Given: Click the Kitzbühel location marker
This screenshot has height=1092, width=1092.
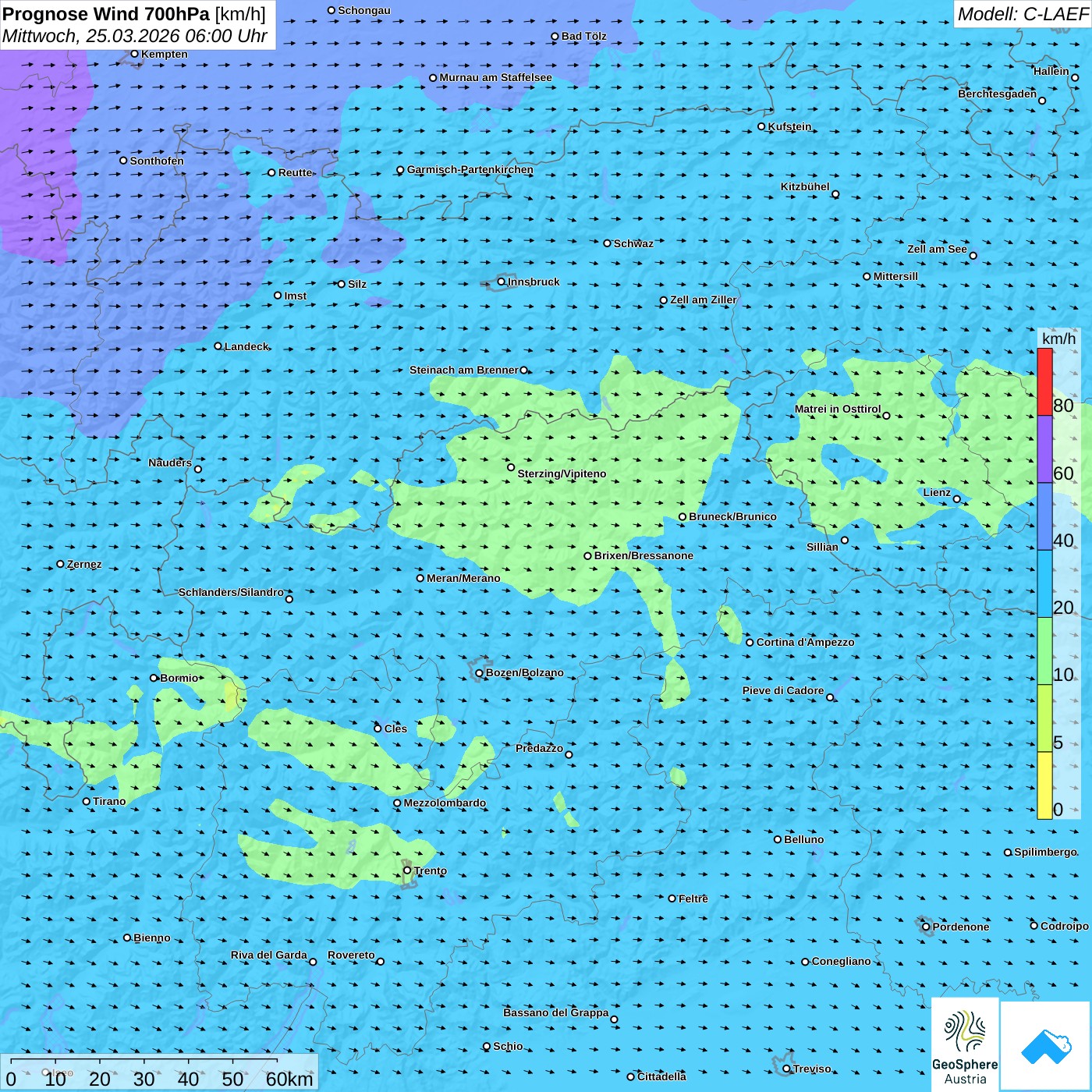Looking at the screenshot, I should coord(835,194).
